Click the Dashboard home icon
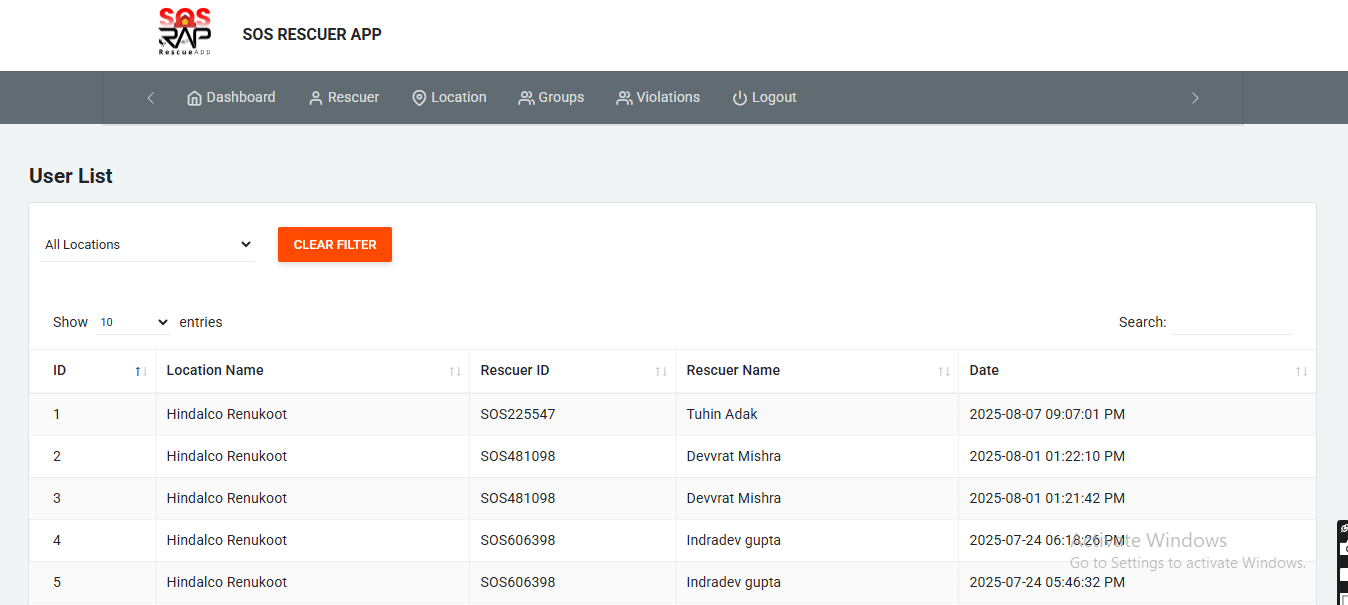This screenshot has height=605, width=1348. click(194, 98)
